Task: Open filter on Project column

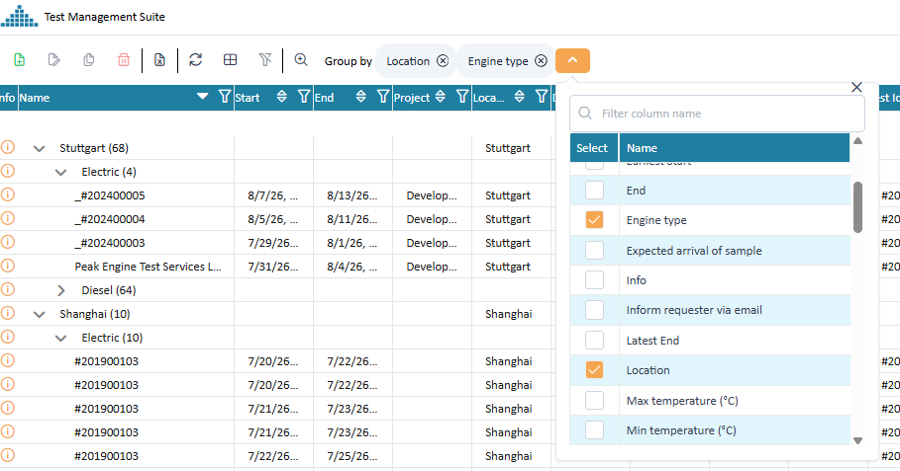Action: pos(463,97)
